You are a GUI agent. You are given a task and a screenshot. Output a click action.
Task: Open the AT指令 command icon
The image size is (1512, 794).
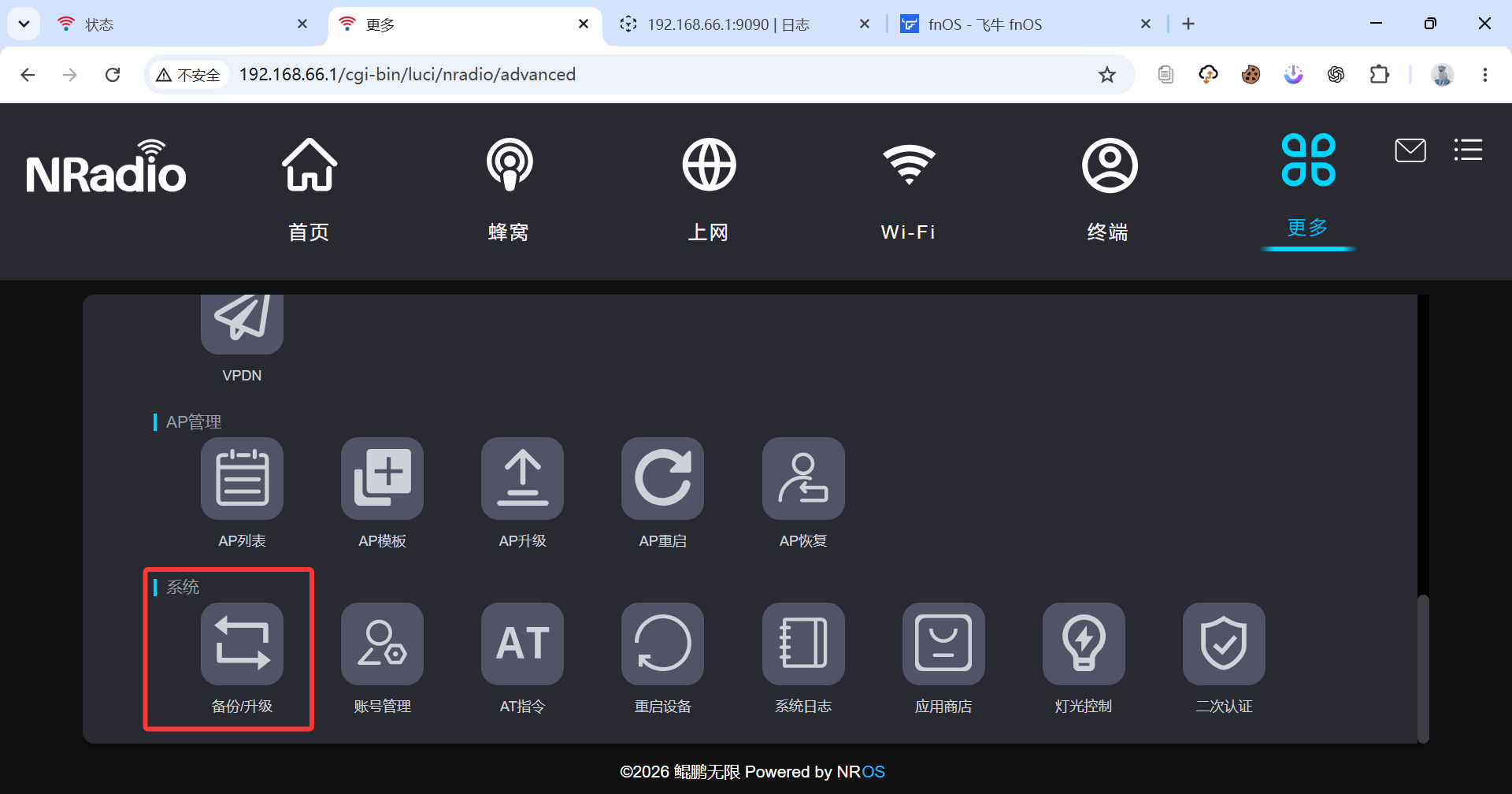point(522,644)
